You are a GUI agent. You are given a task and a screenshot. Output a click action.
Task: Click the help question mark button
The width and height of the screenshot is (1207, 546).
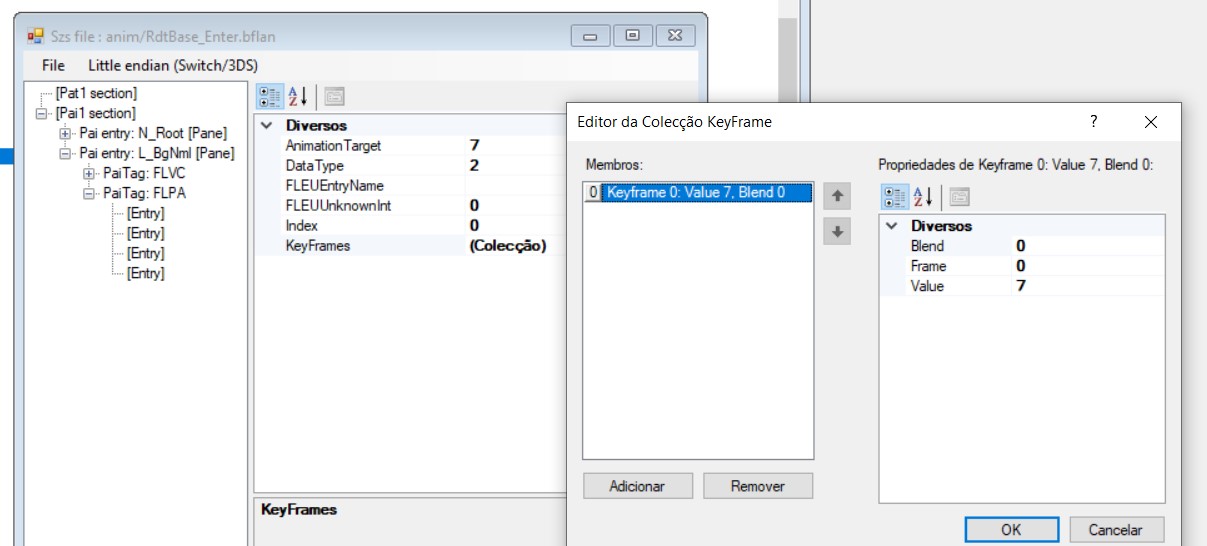pyautogui.click(x=1093, y=122)
